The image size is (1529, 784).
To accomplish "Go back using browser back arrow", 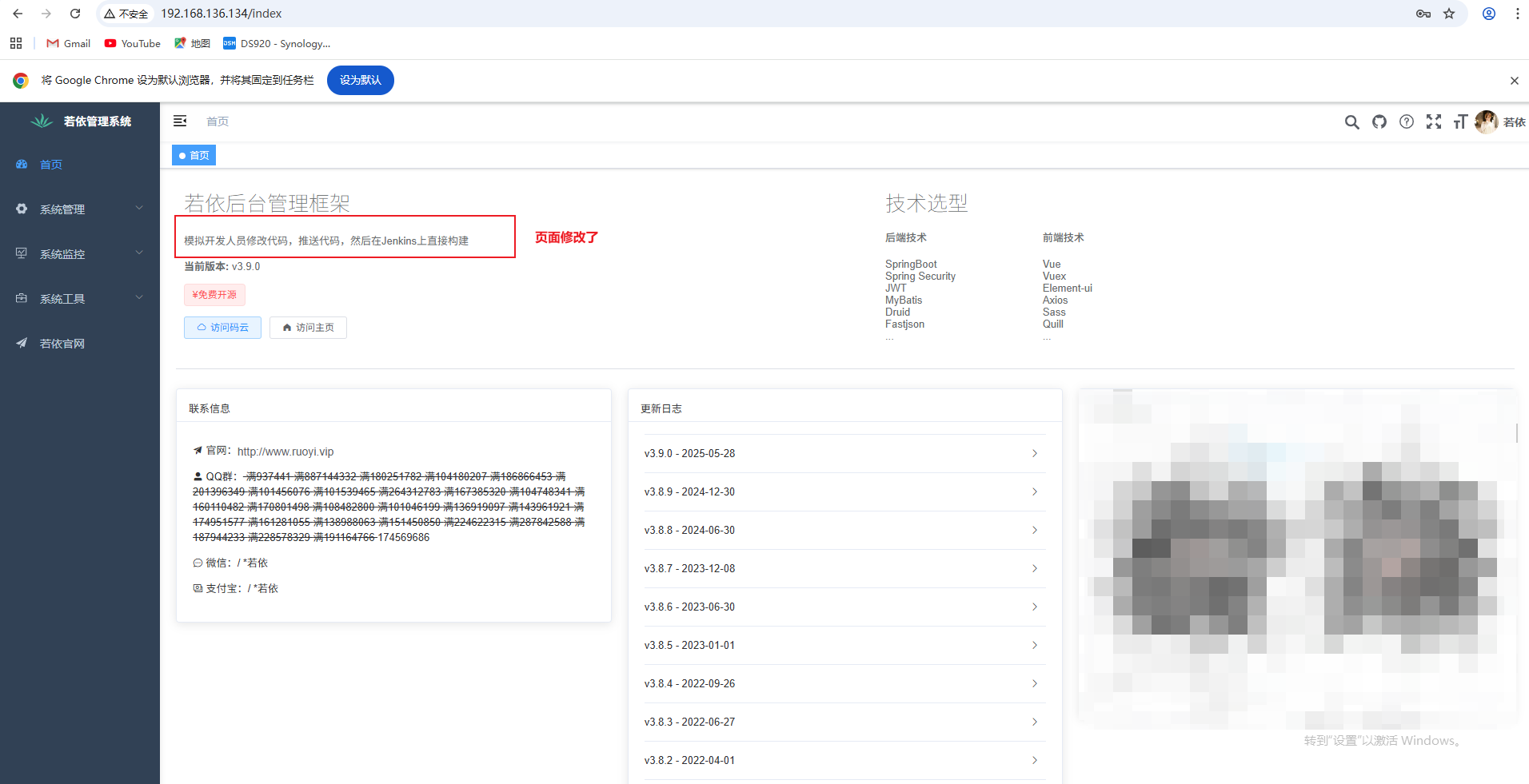I will [18, 14].
